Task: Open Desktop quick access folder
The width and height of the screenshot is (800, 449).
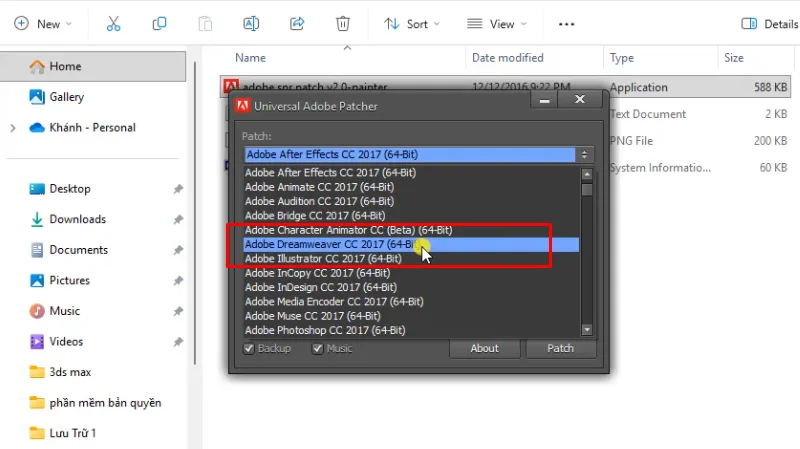Action: (70, 189)
